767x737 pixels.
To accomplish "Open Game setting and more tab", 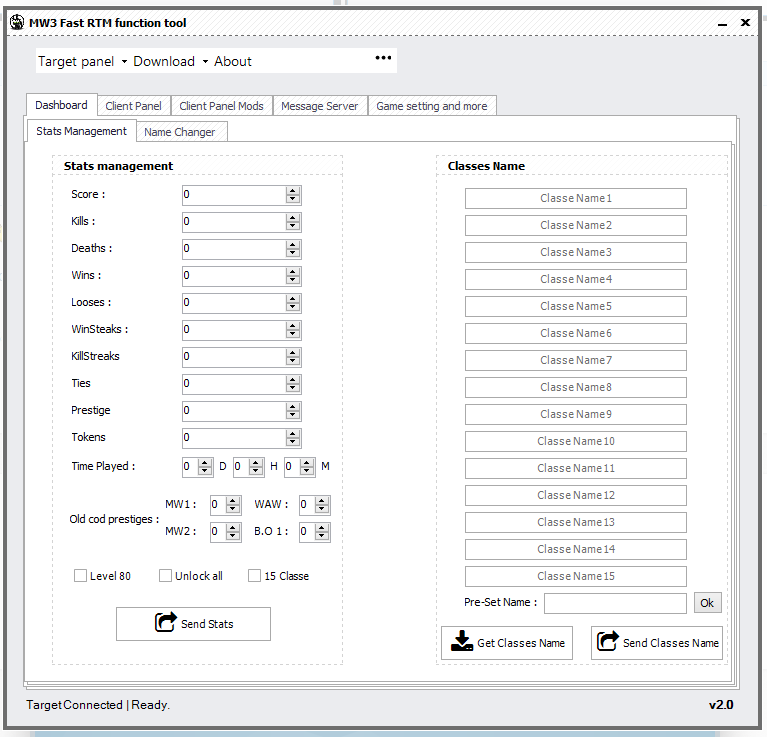I will pyautogui.click(x=432, y=106).
